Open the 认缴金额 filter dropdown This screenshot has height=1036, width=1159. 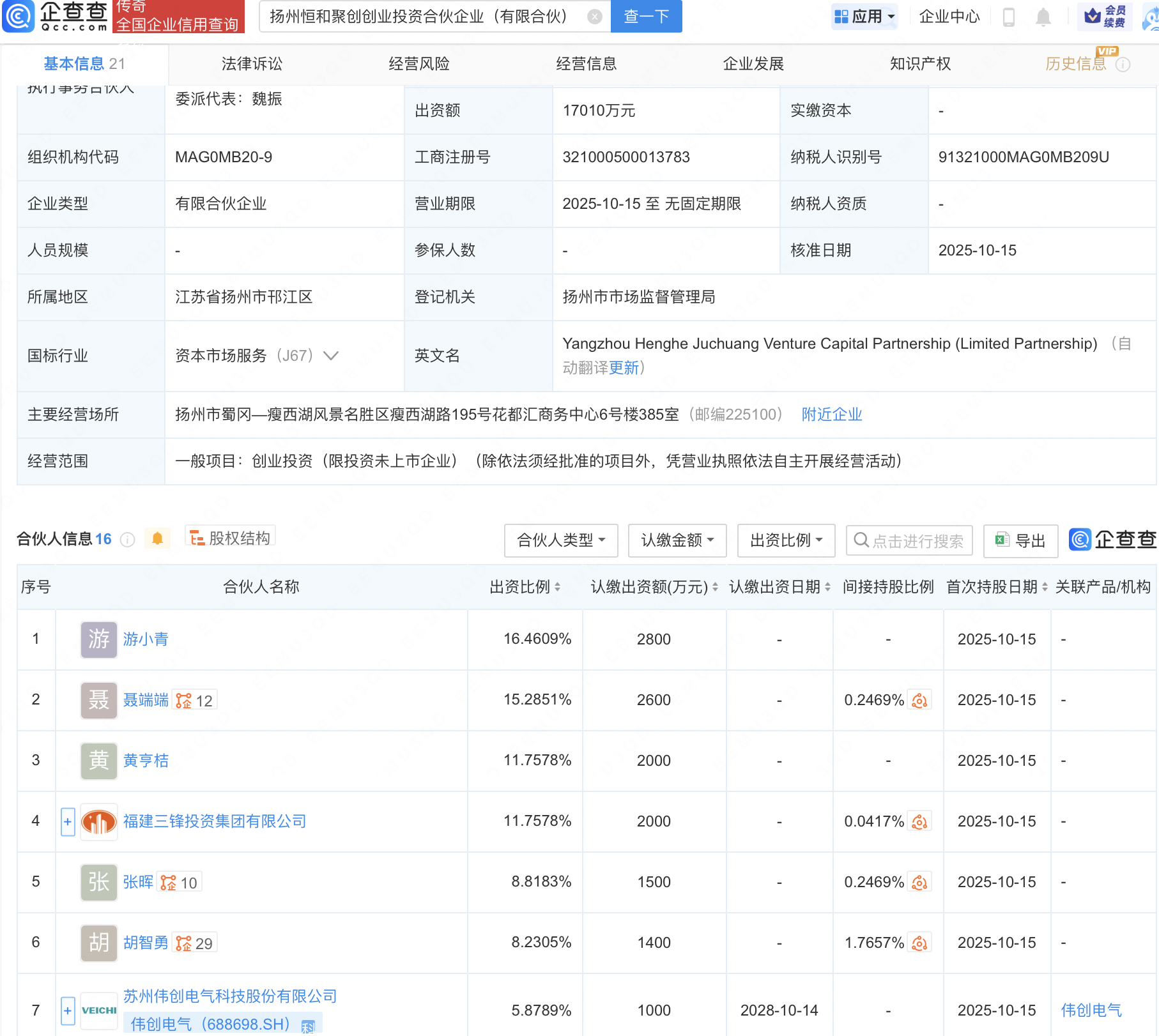[677, 540]
